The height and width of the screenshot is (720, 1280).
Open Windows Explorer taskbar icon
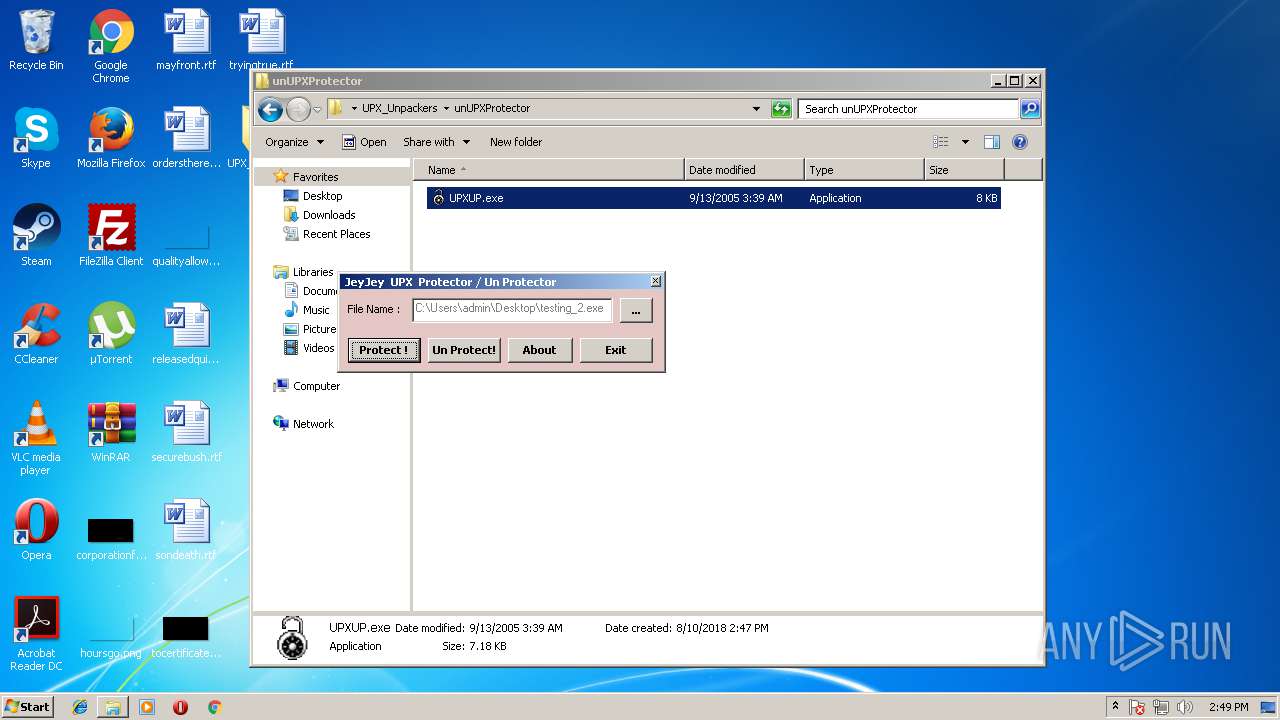(113, 707)
